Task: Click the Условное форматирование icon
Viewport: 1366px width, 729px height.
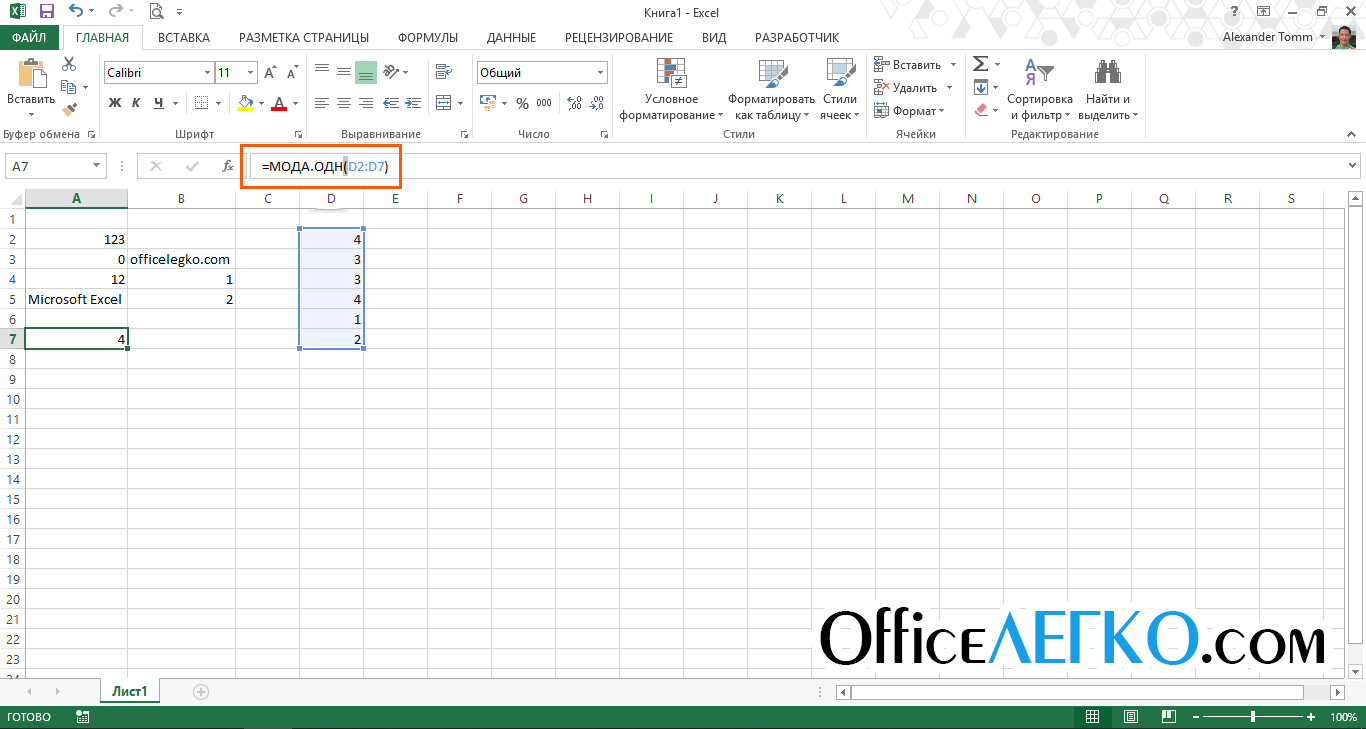Action: point(671,75)
